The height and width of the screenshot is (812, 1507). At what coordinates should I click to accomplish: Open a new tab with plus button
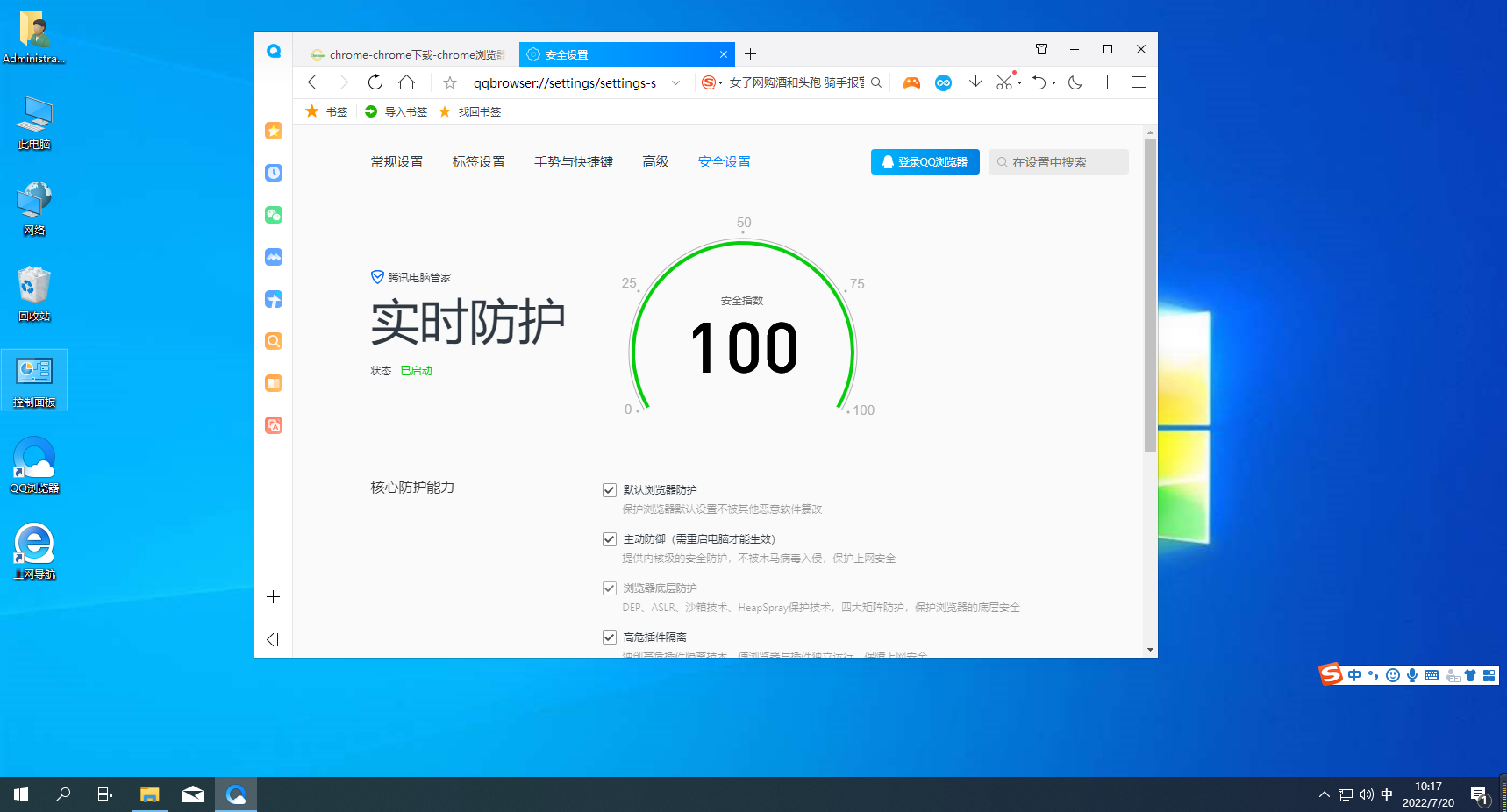coord(751,54)
